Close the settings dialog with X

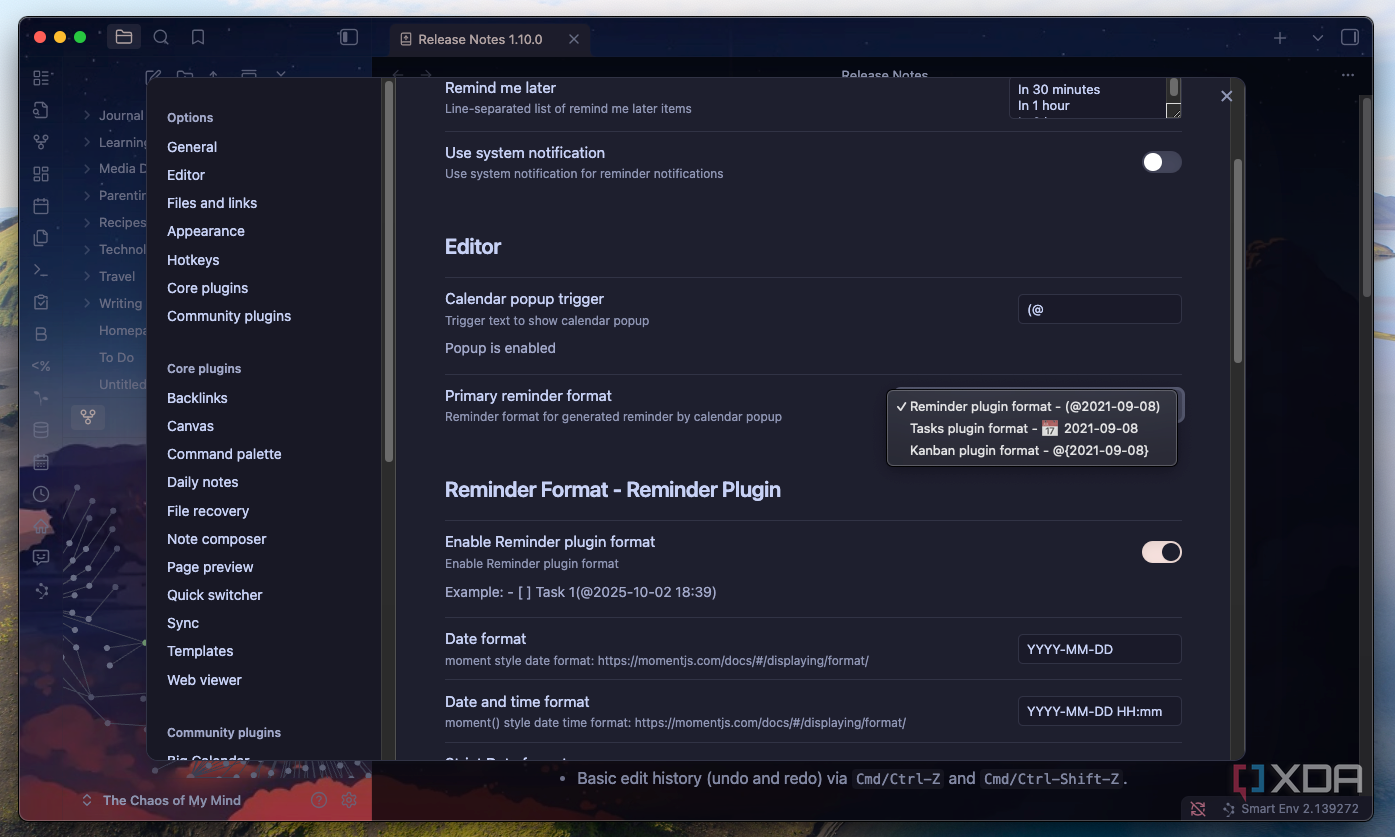click(x=1226, y=96)
